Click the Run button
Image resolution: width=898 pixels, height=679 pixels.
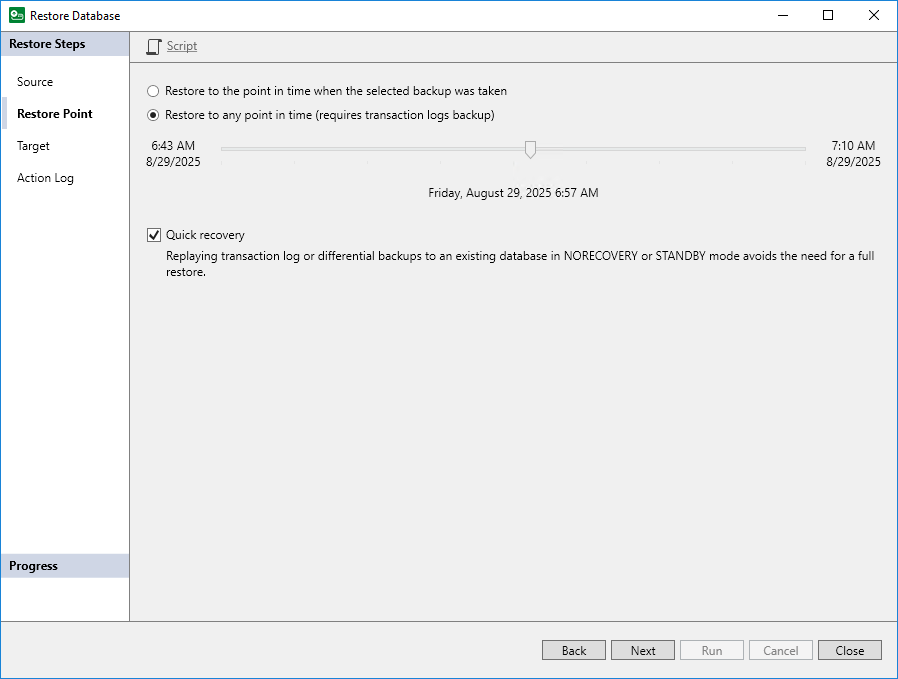coord(711,650)
